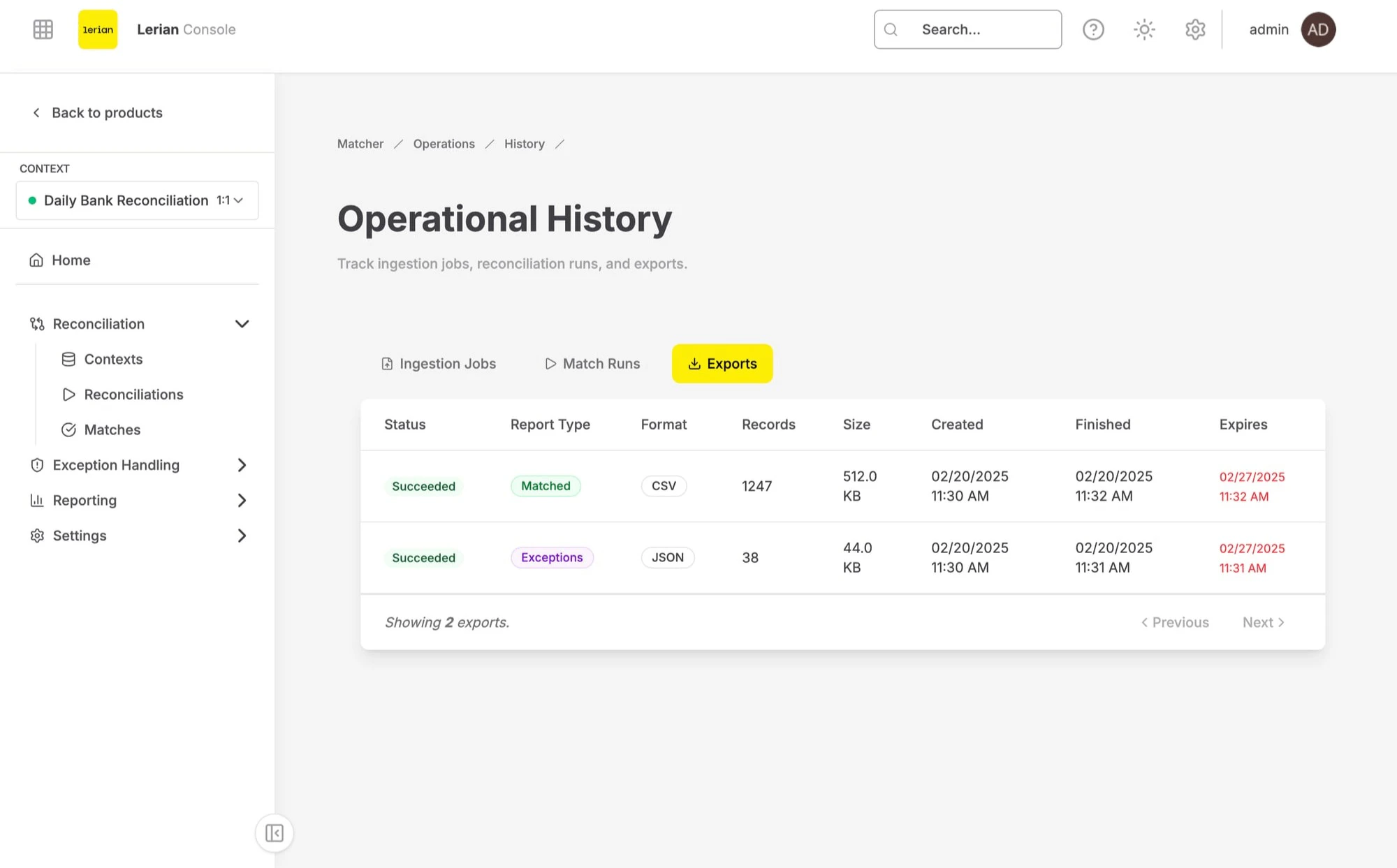Click the yellow Lerian logo
The image size is (1397, 868).
98,29
